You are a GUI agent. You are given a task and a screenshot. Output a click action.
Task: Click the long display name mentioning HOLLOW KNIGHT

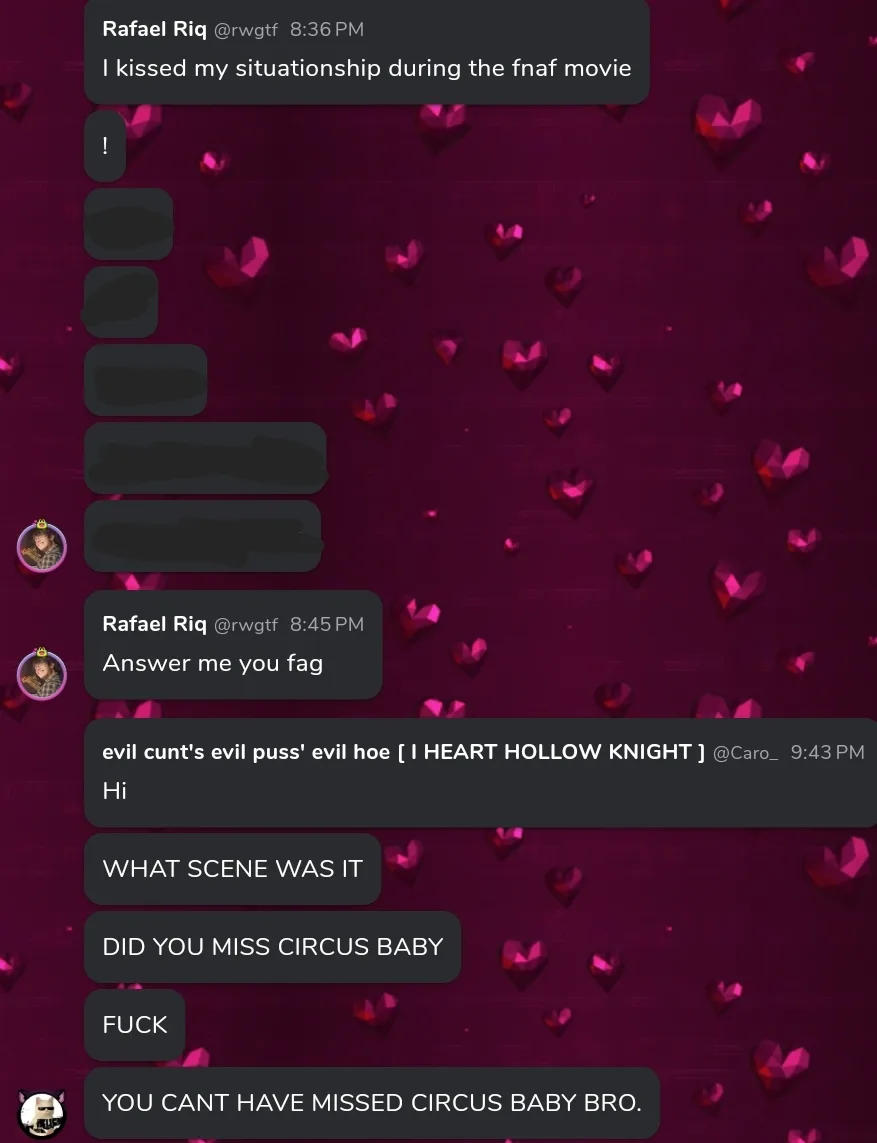point(403,752)
